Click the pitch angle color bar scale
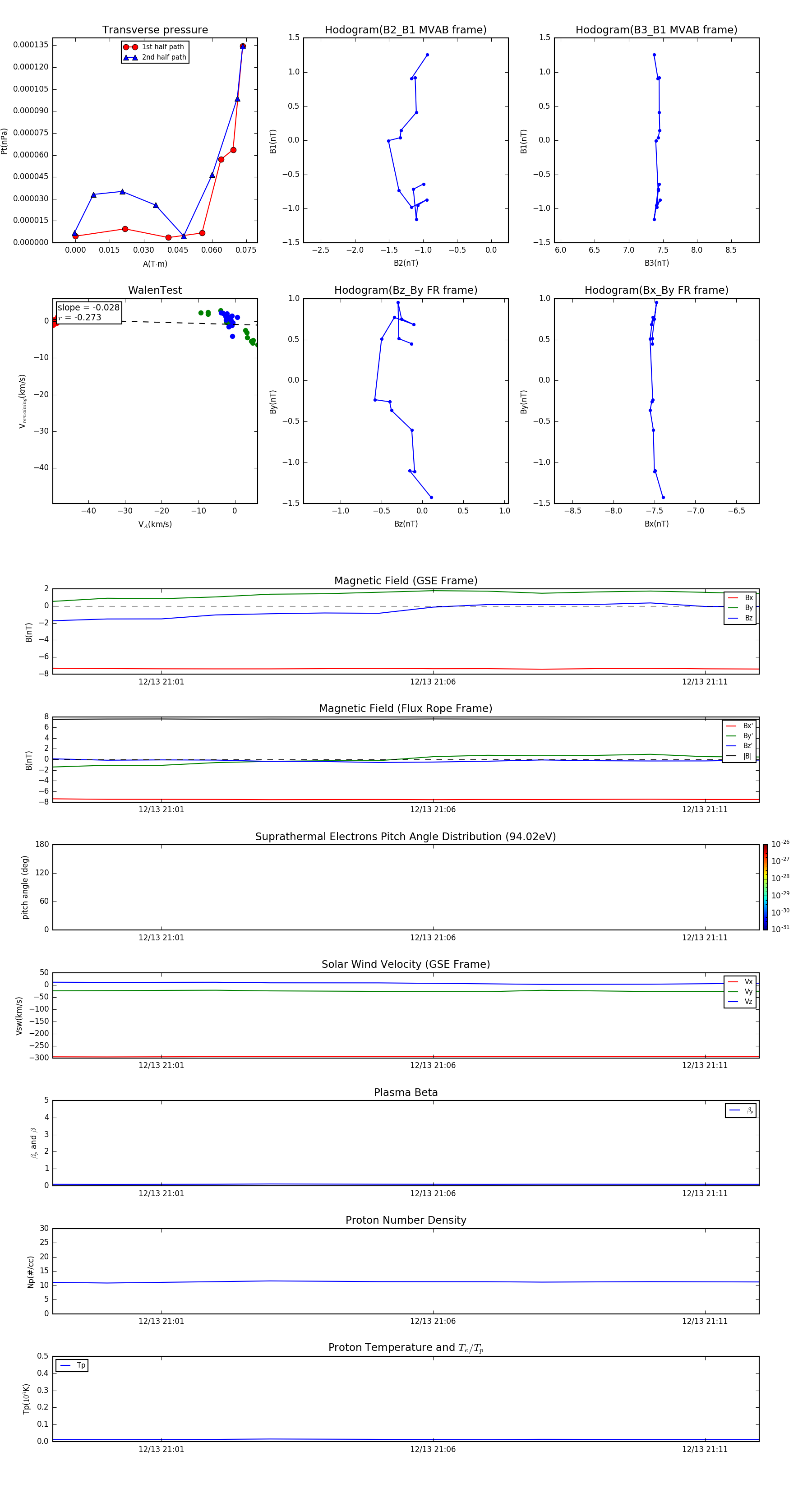Image resolution: width=812 pixels, height=1489 pixels. coord(765,887)
